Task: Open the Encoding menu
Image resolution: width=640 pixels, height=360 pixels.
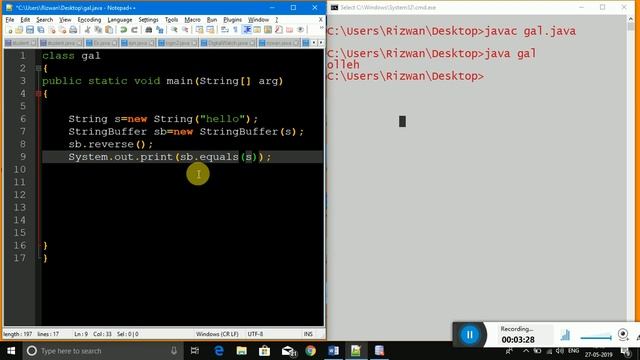Action: click(89, 20)
